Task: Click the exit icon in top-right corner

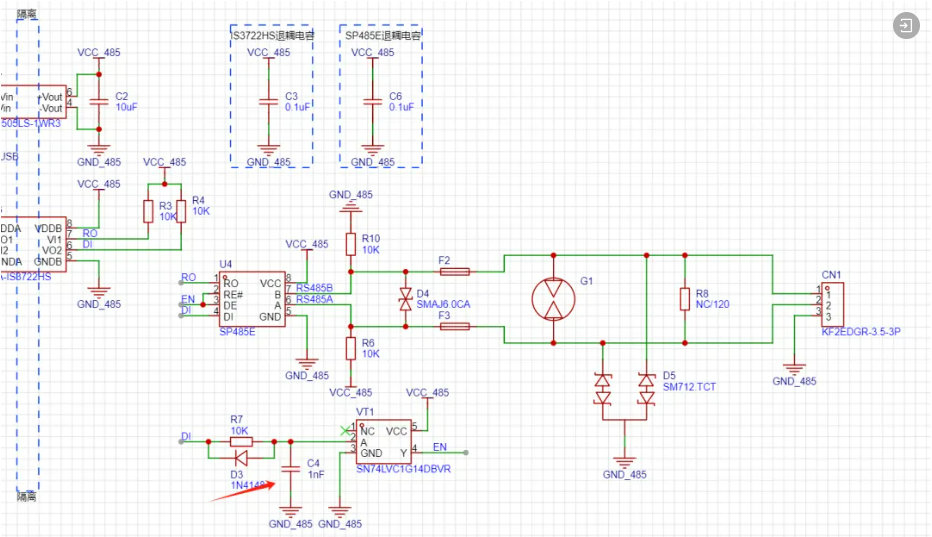Action: point(905,26)
